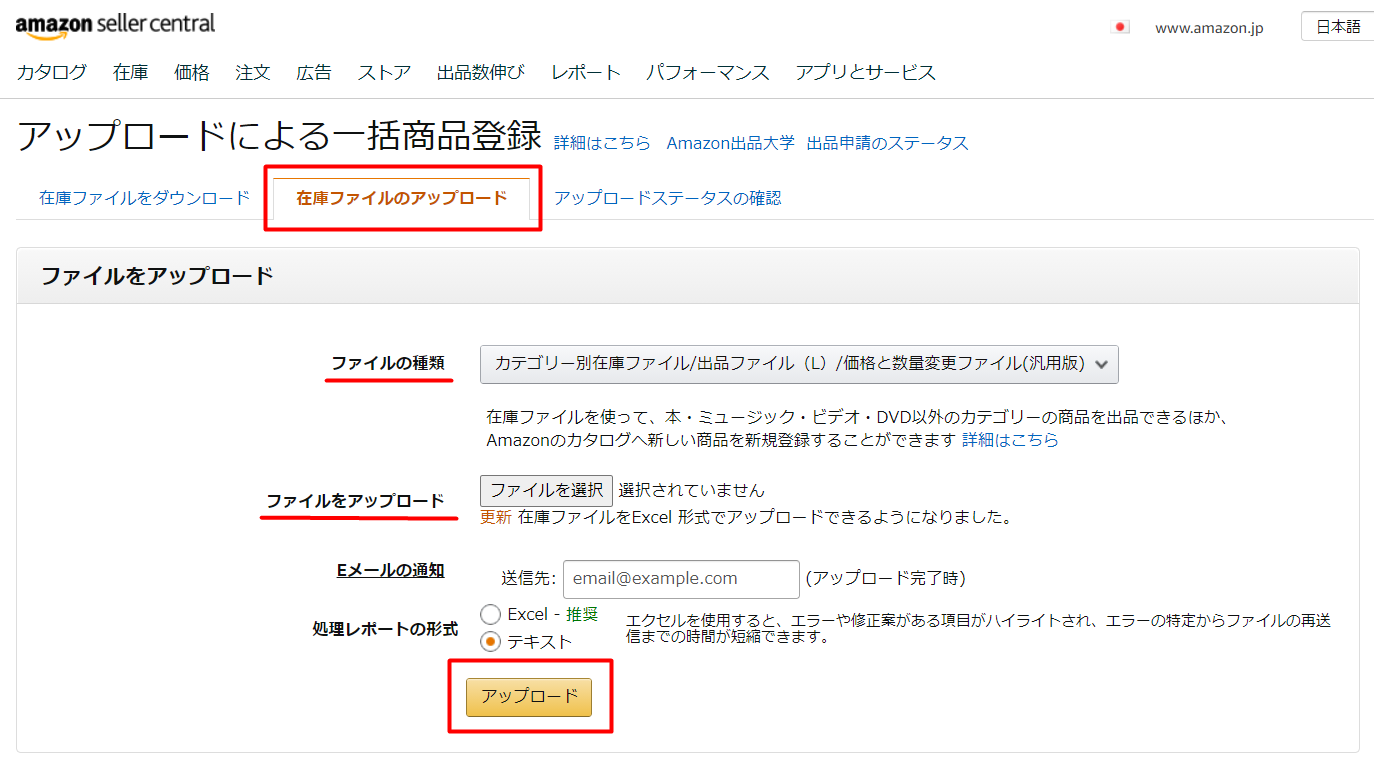
Task: Open the レポート menu
Action: (586, 72)
